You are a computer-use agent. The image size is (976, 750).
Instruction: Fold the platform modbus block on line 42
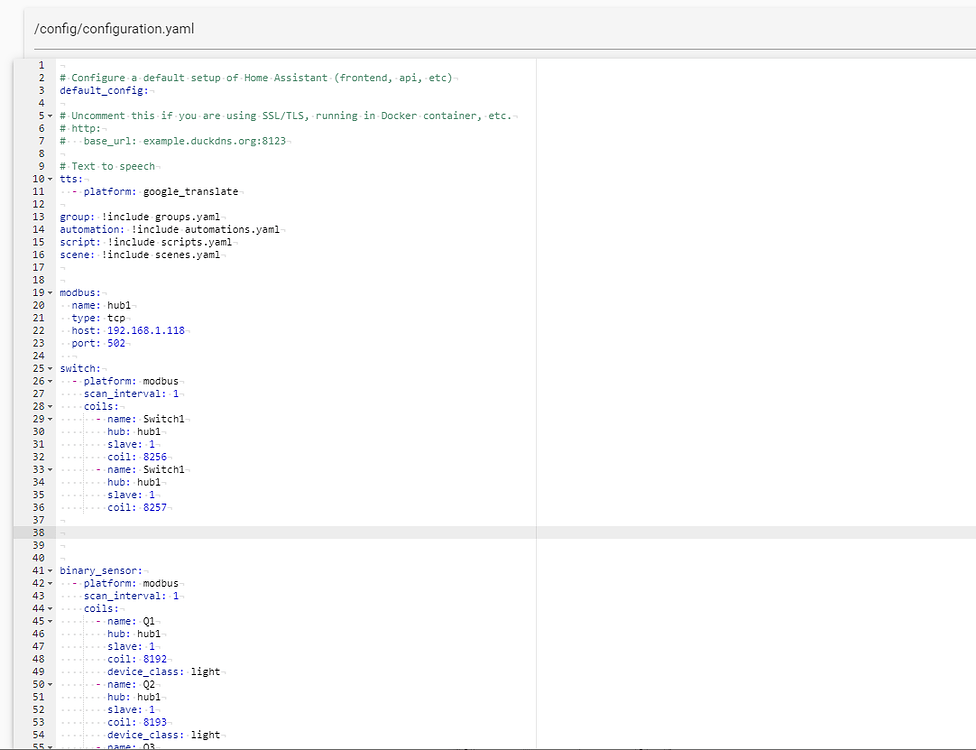pyautogui.click(x=50, y=583)
